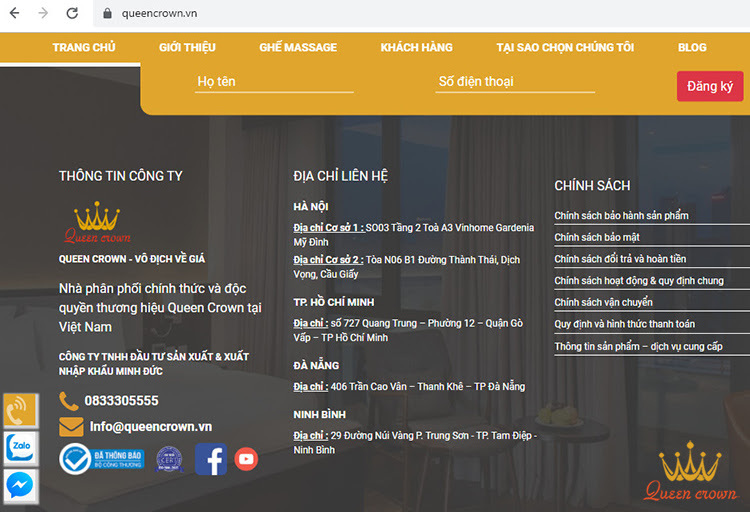The image size is (750, 512).
Task: Go to the Giới thiệu menu item
Action: 187,47
